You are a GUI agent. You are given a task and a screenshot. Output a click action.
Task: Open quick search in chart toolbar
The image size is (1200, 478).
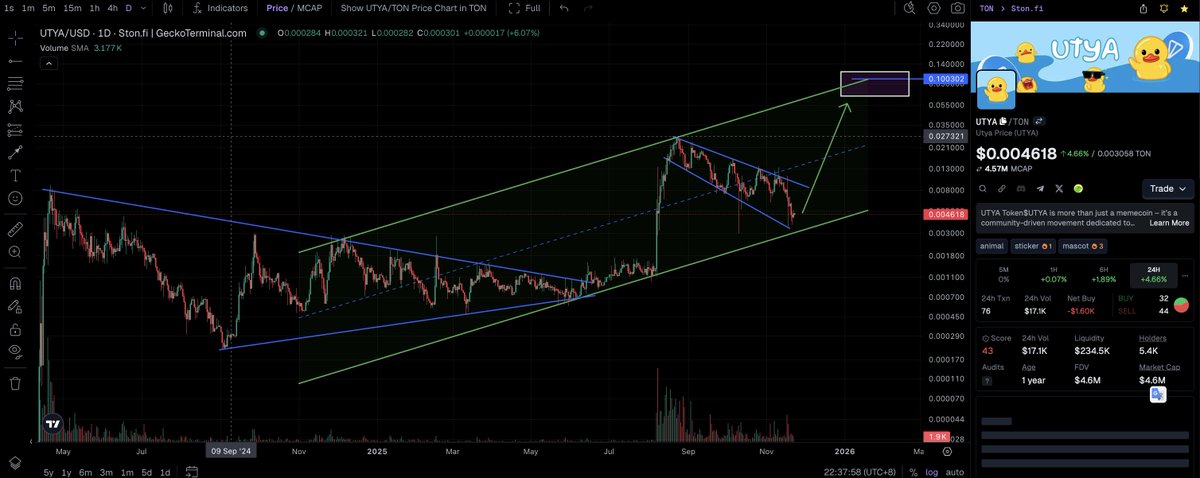tap(908, 8)
